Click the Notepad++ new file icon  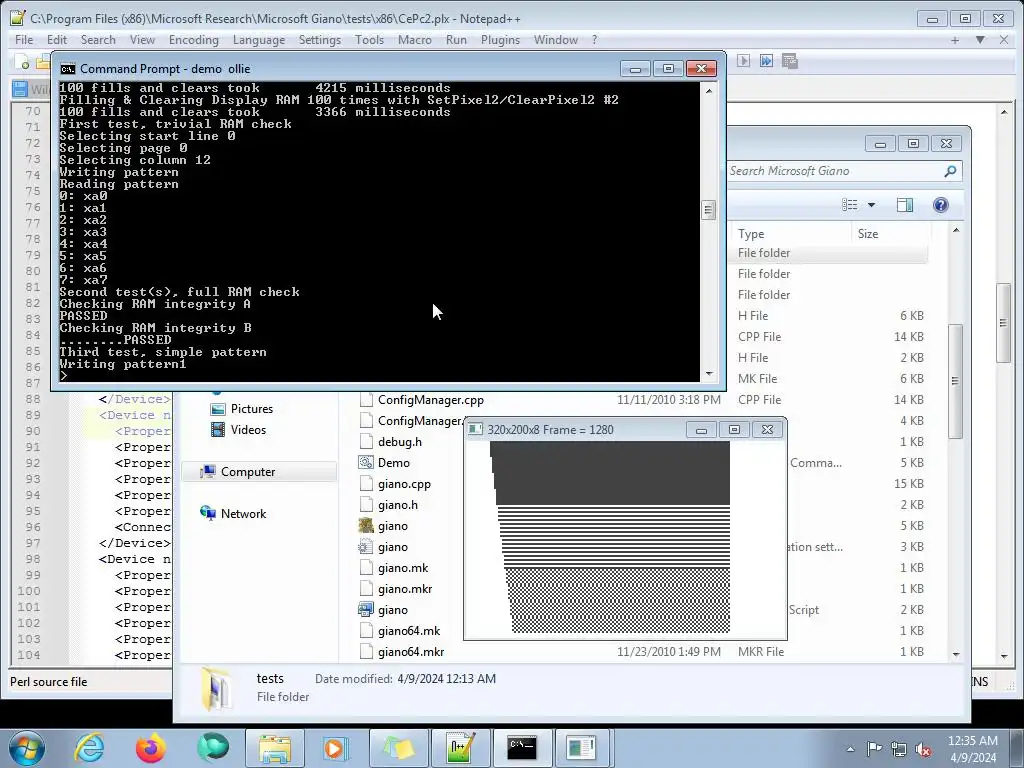coord(22,62)
